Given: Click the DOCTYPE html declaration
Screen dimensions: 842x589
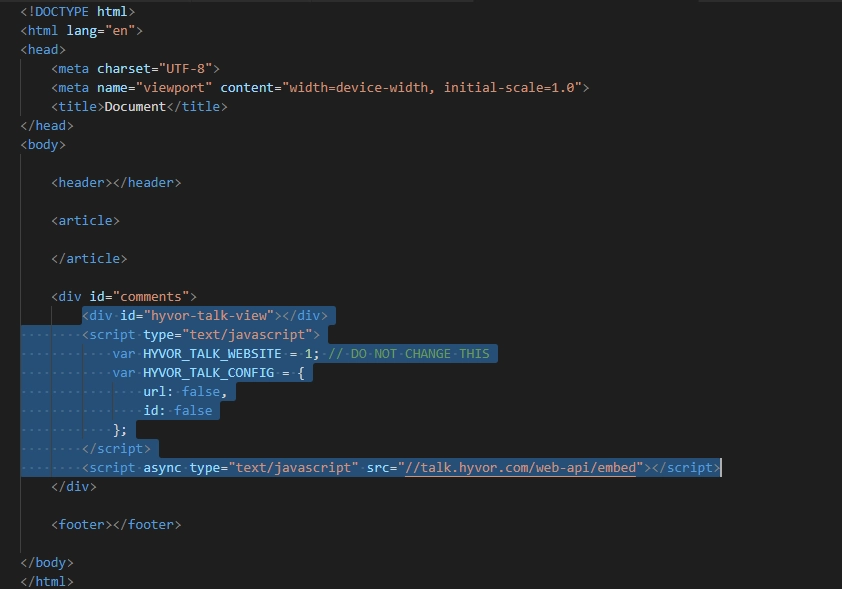Looking at the screenshot, I should click(78, 11).
